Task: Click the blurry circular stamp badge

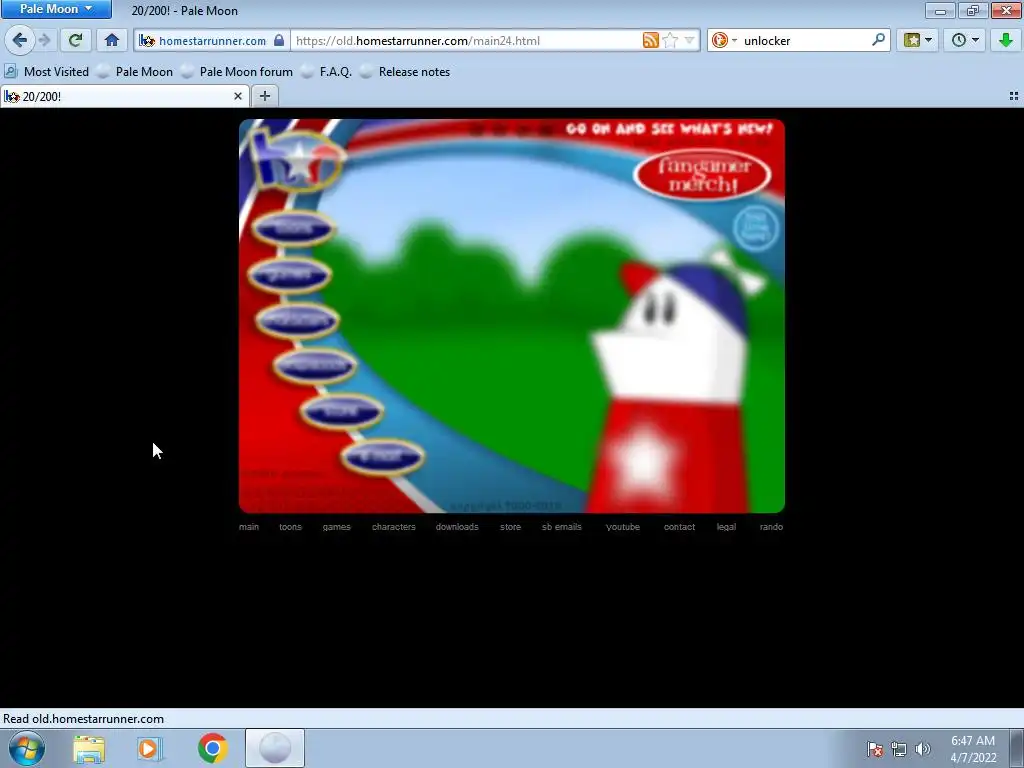Action: (x=756, y=229)
